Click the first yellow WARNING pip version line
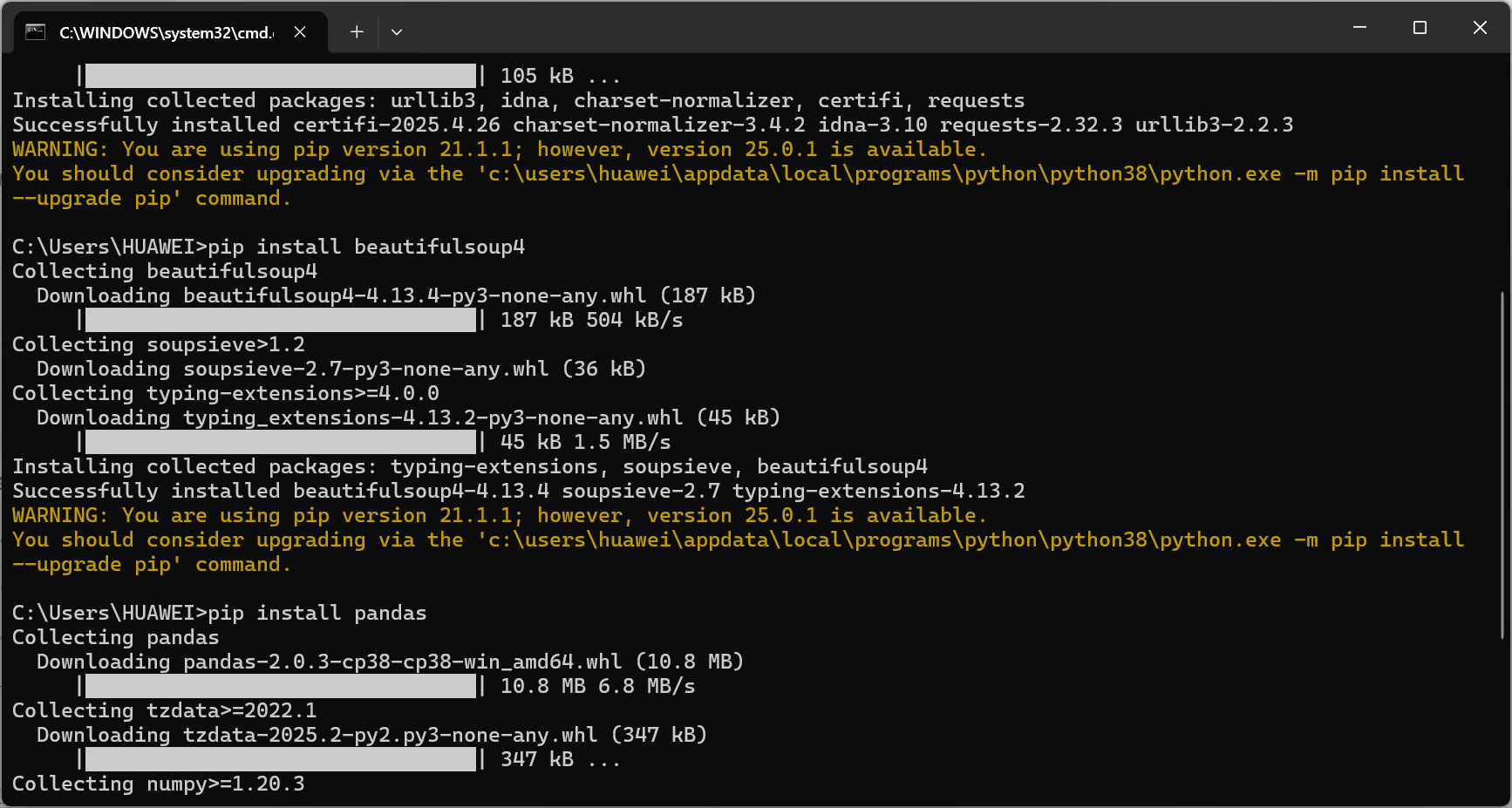Image resolution: width=1512 pixels, height=808 pixels. point(499,149)
